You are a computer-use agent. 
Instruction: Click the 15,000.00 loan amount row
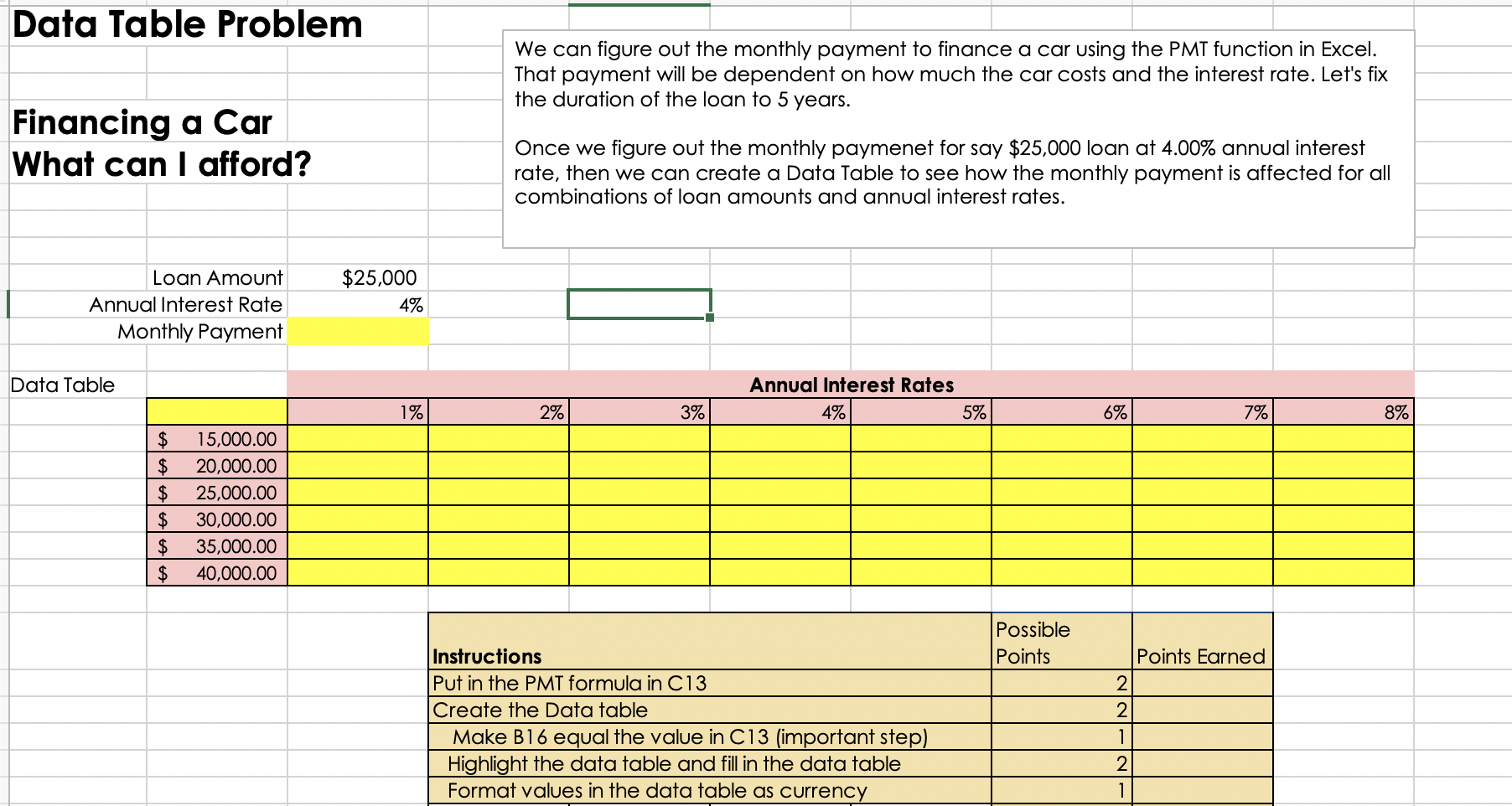pyautogui.click(x=217, y=438)
